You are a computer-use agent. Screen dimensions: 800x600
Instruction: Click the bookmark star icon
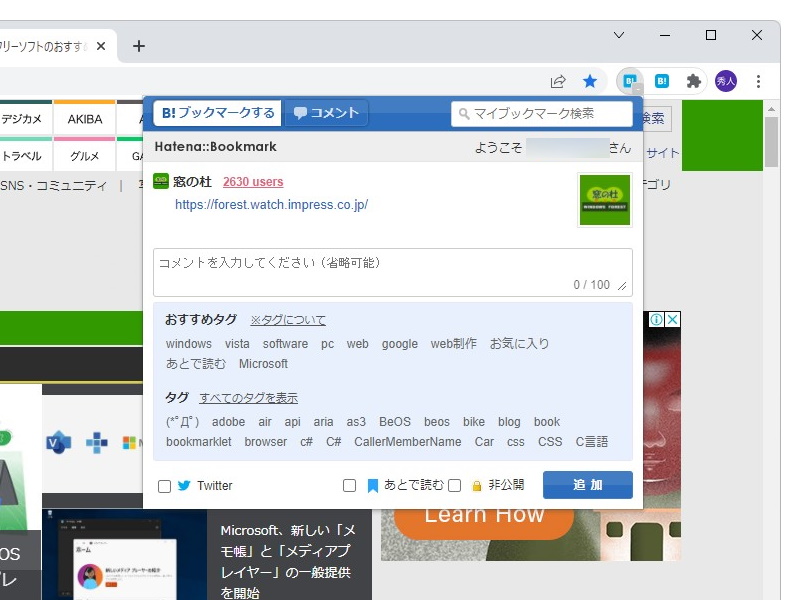[x=590, y=80]
